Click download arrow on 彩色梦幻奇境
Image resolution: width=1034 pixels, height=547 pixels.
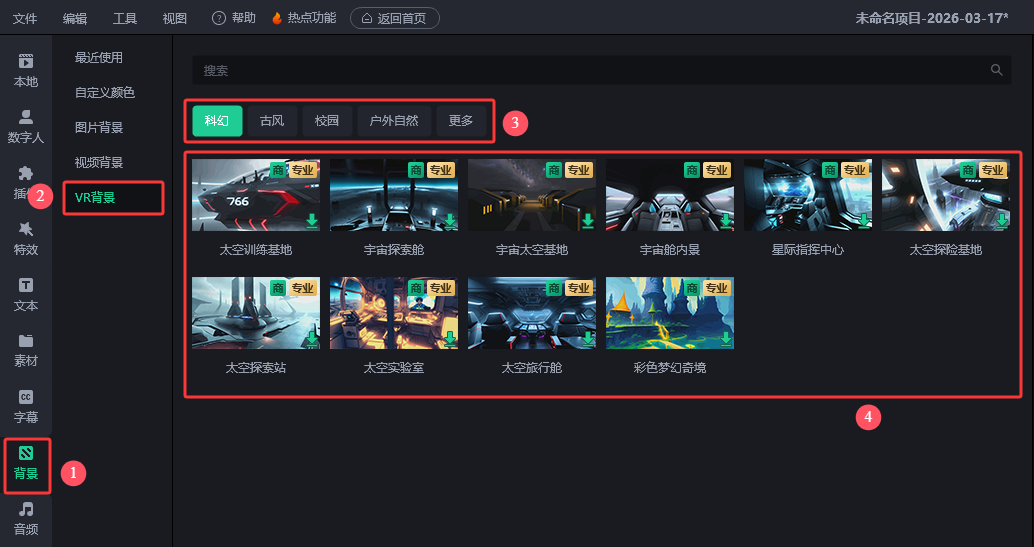coord(726,340)
